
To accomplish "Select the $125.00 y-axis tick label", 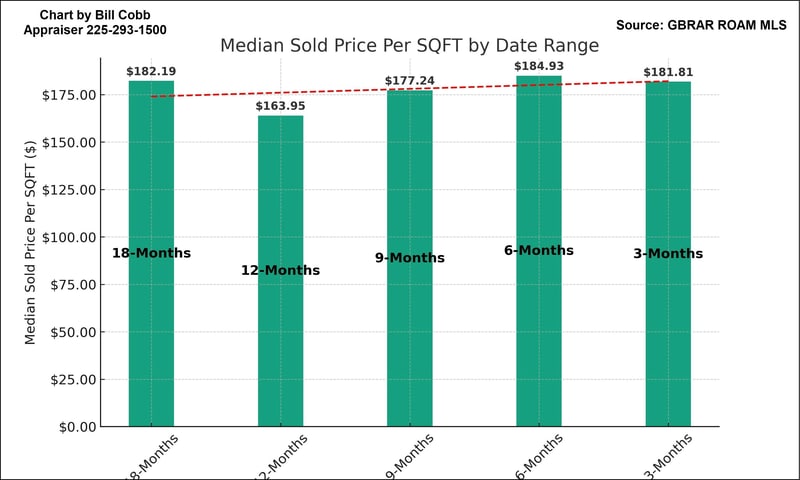I will click(x=69, y=190).
